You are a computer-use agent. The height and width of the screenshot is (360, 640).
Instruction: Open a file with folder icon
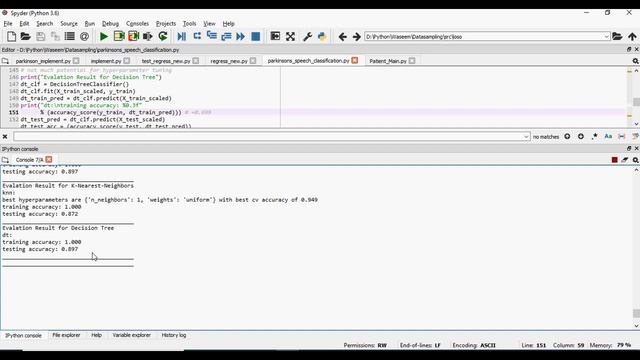[26, 36]
